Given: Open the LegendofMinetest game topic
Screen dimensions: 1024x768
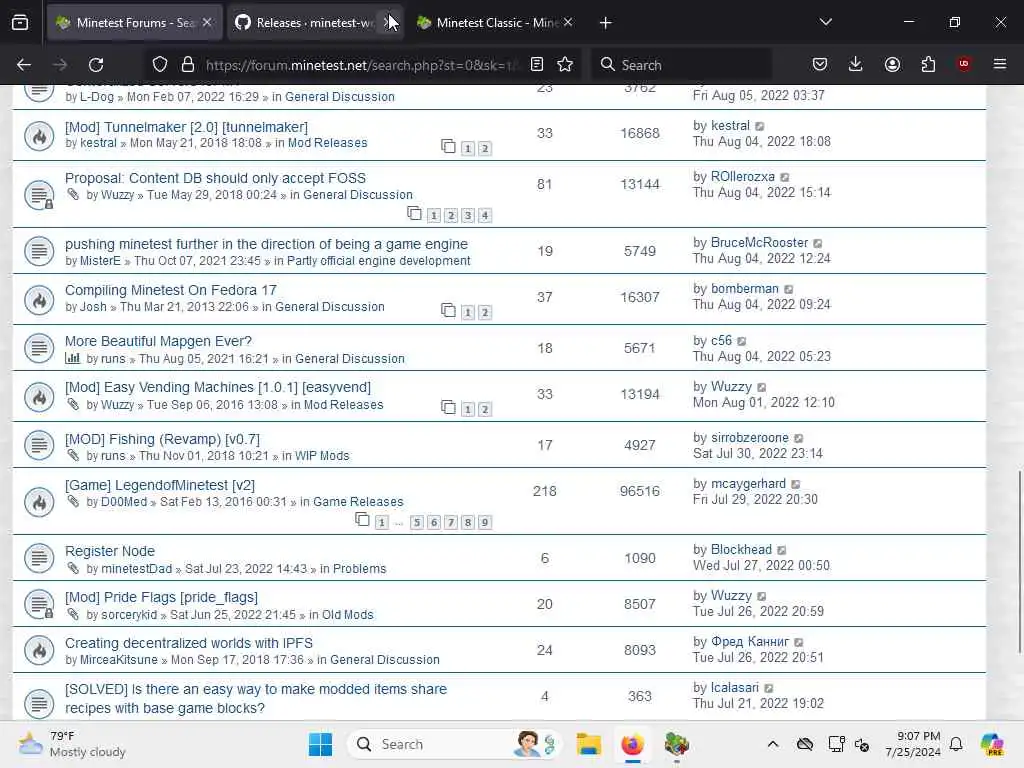Looking at the screenshot, I should (x=159, y=485).
